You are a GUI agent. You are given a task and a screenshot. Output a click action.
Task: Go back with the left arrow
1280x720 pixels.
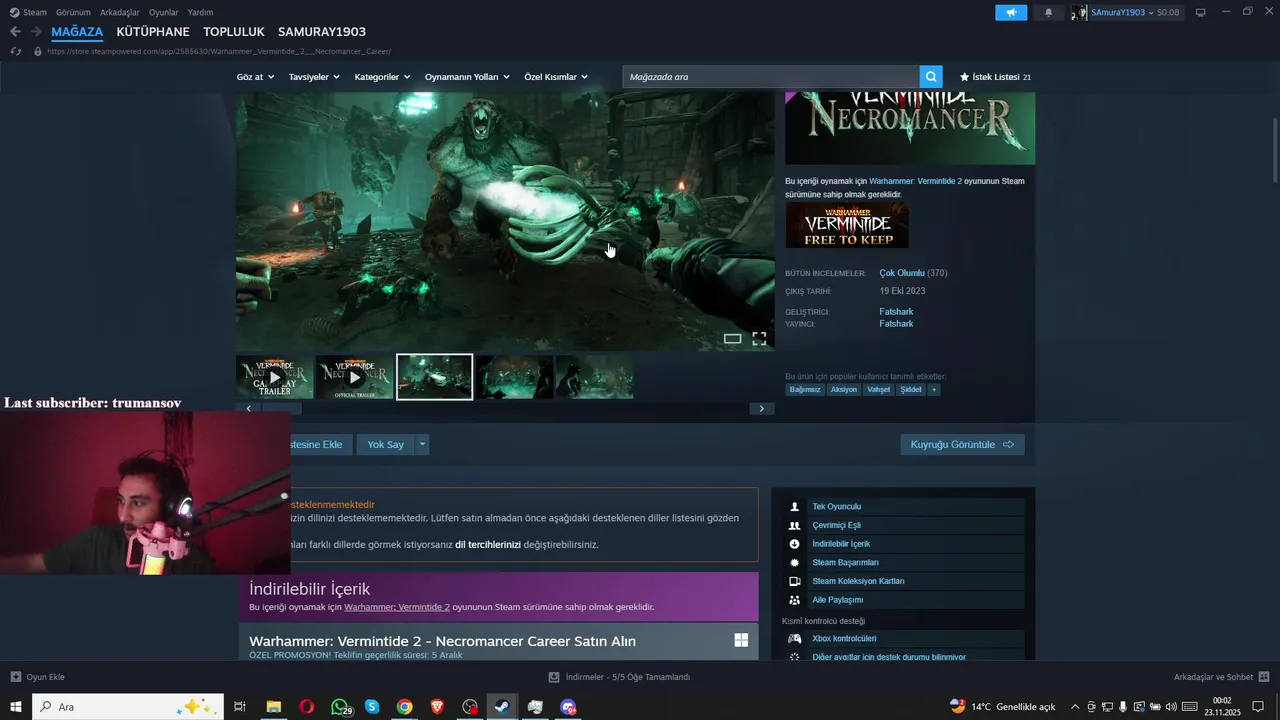[15, 32]
